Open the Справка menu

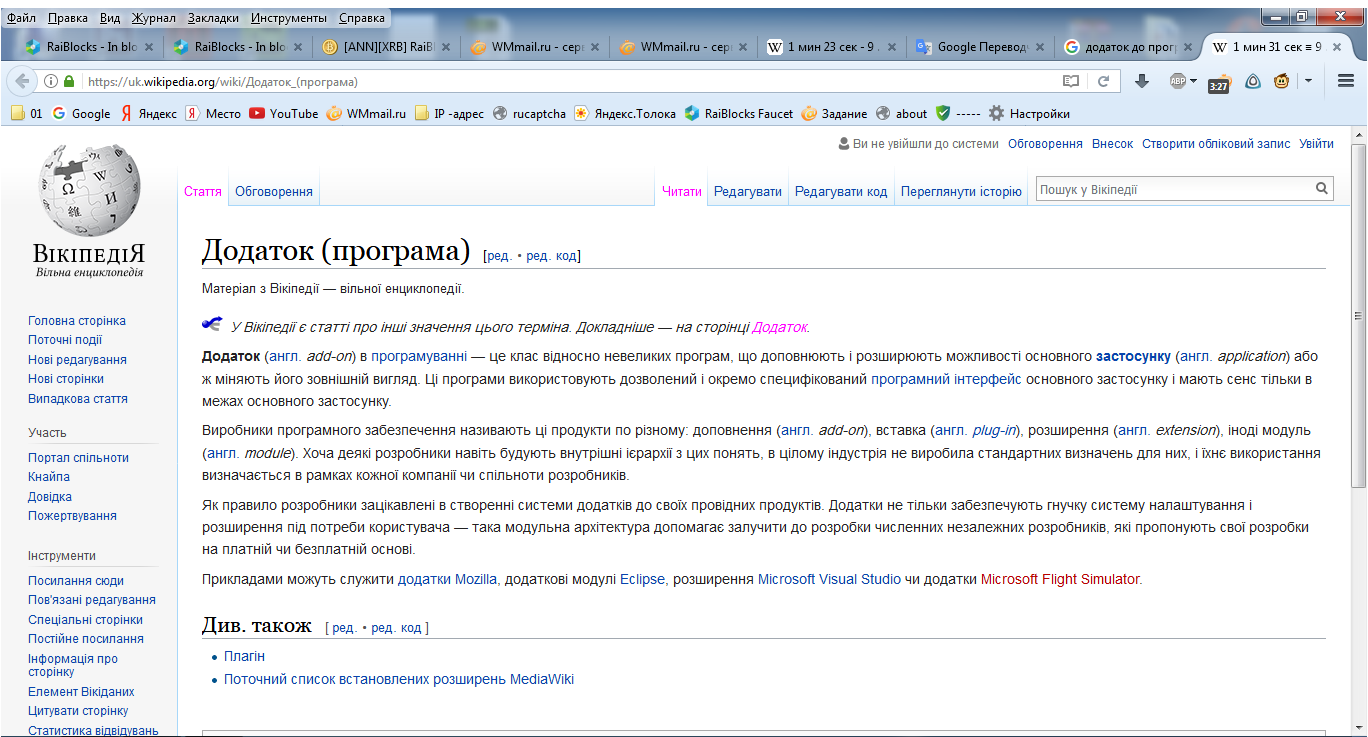pos(361,18)
